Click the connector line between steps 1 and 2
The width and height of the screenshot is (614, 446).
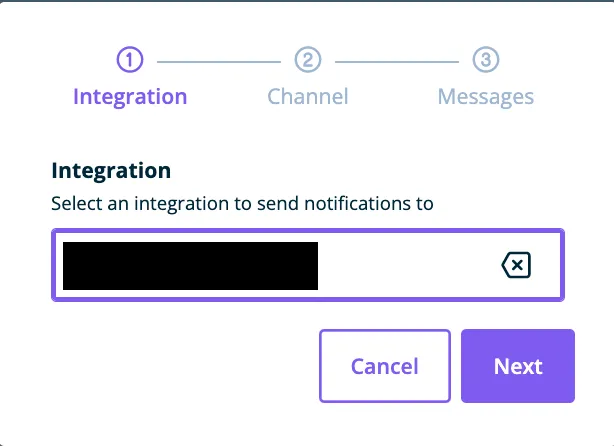(x=219, y=60)
